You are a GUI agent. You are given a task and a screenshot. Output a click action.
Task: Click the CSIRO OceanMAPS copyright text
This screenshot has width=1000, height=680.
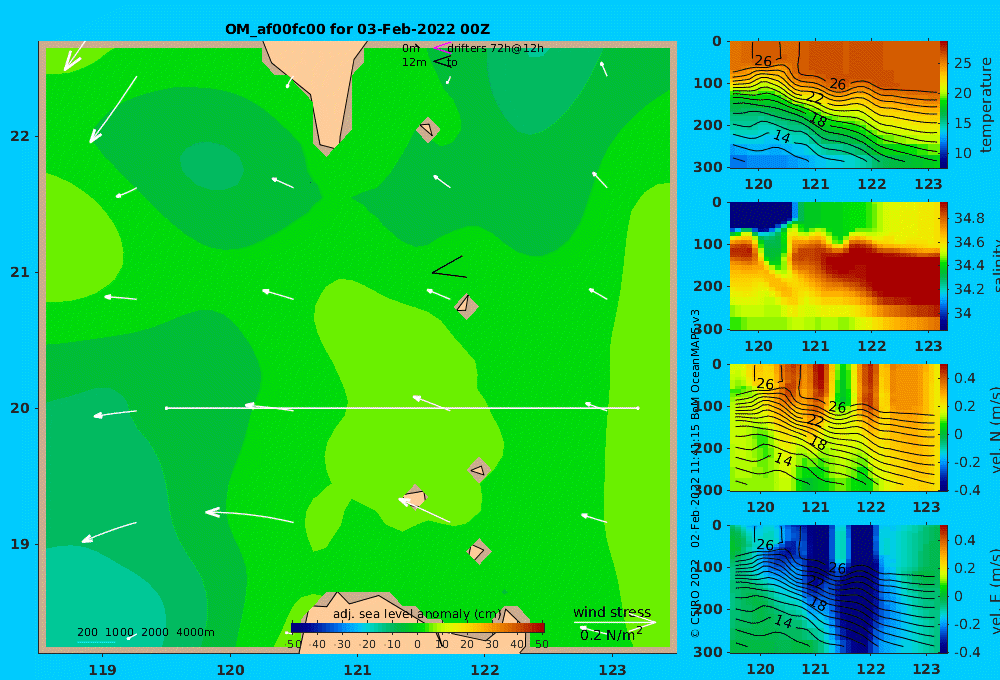(x=695, y=473)
